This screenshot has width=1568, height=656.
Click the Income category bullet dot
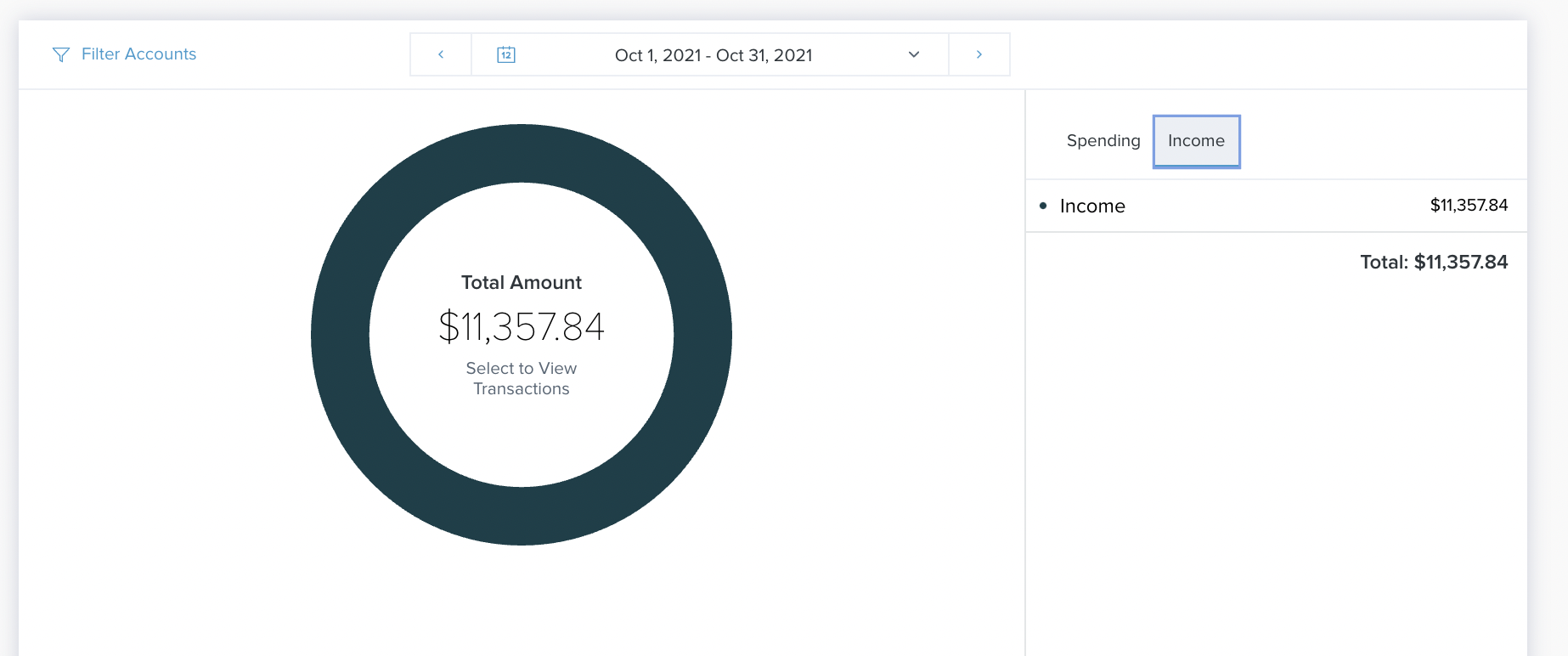(1043, 206)
